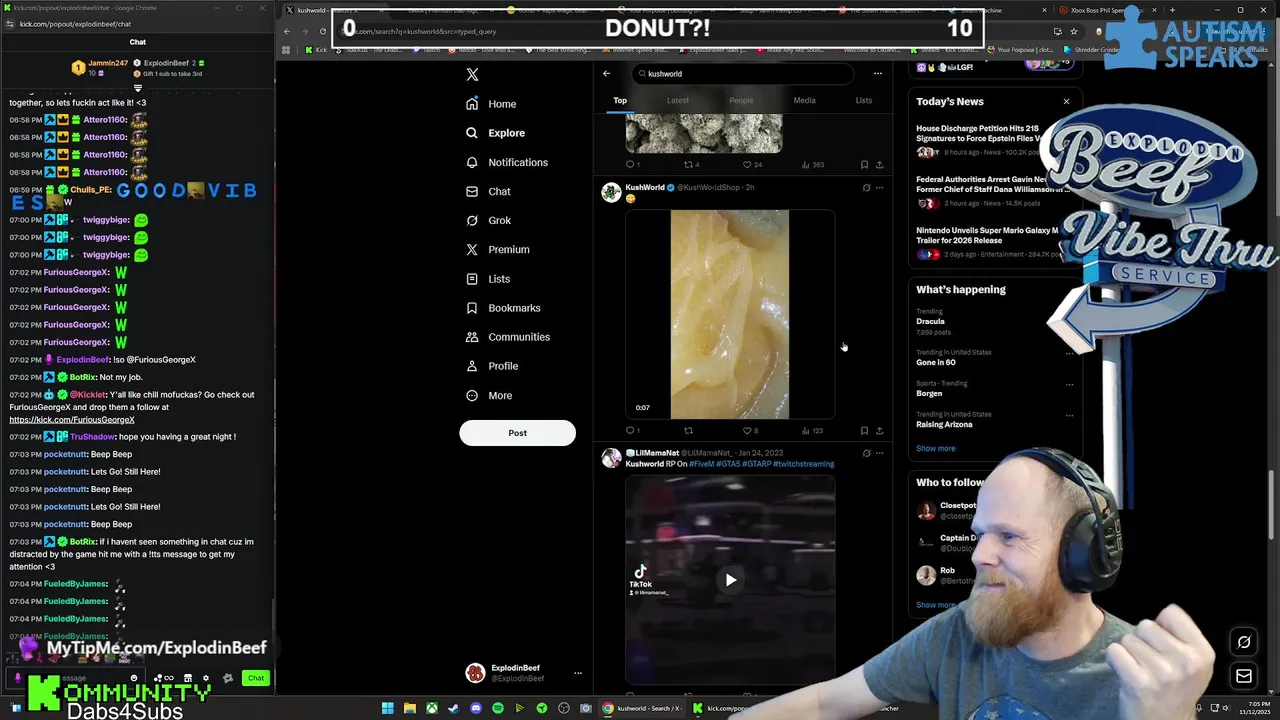
Task: Reply to the KushWorld video post
Action: coord(633,431)
